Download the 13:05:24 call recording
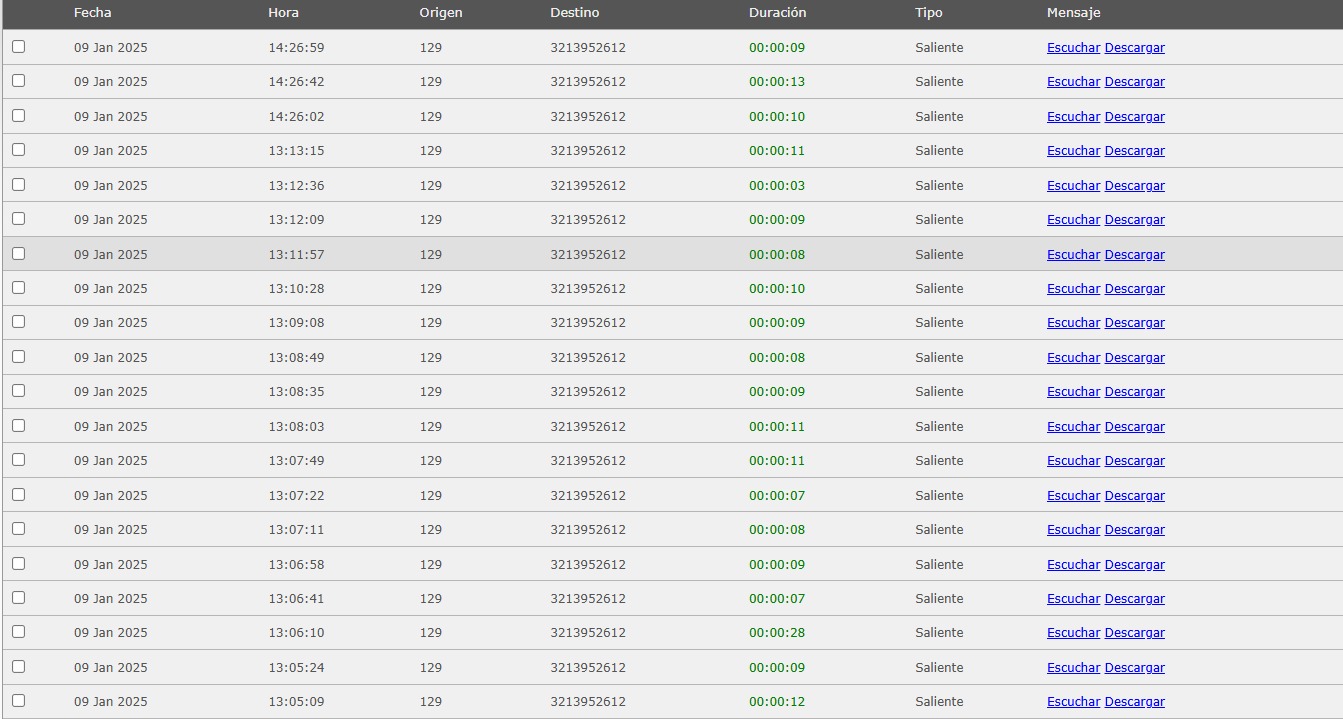Image resolution: width=1343 pixels, height=719 pixels. tap(1134, 668)
